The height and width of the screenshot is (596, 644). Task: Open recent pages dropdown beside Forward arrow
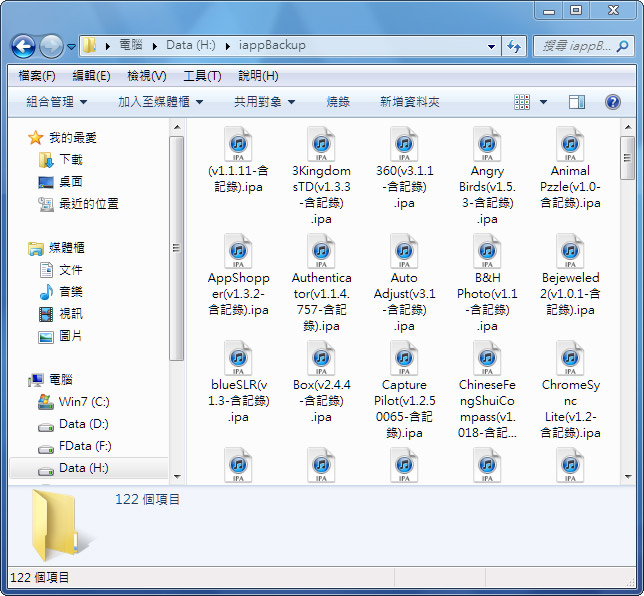71,47
